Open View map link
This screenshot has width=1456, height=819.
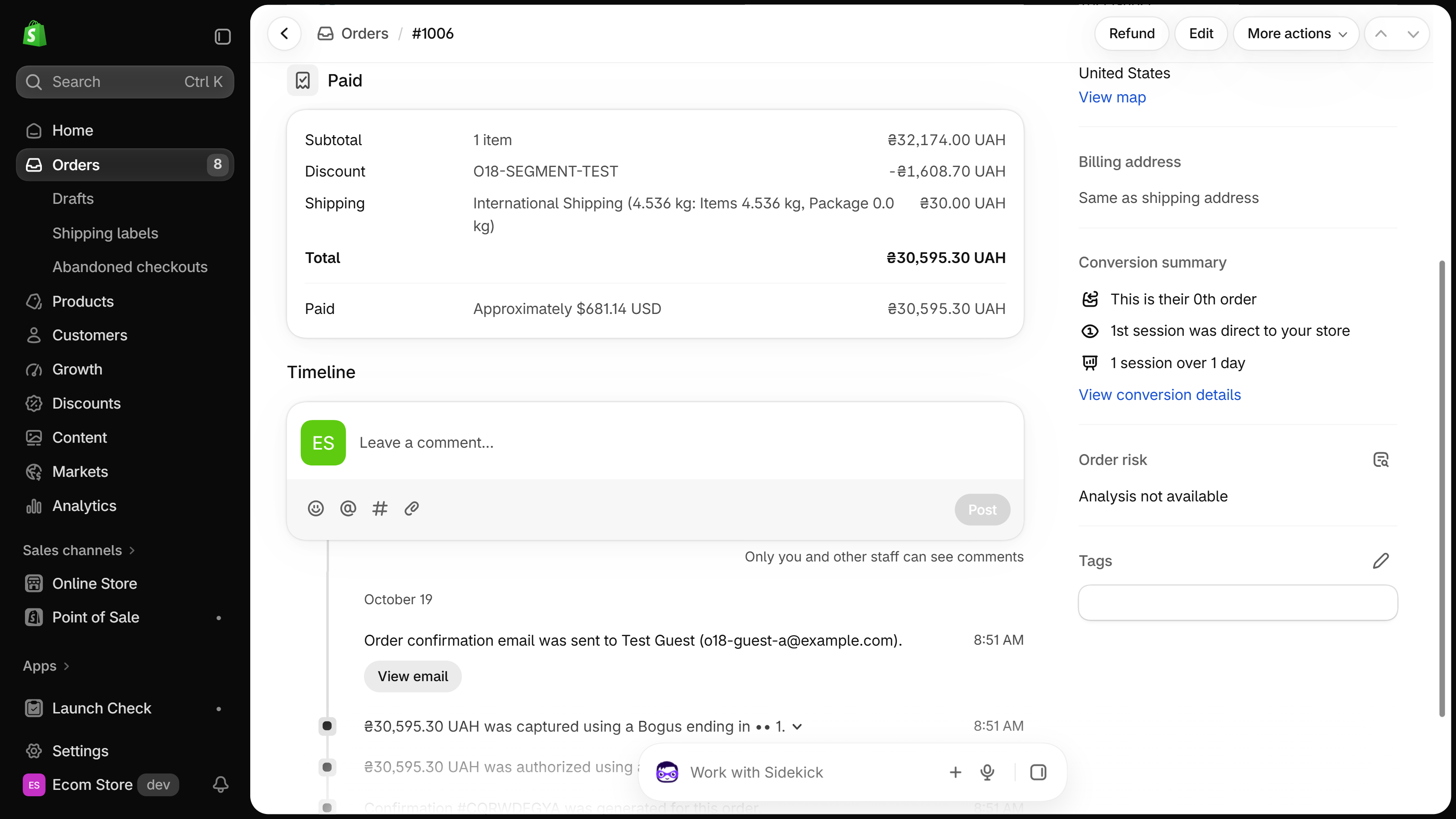pyautogui.click(x=1112, y=97)
